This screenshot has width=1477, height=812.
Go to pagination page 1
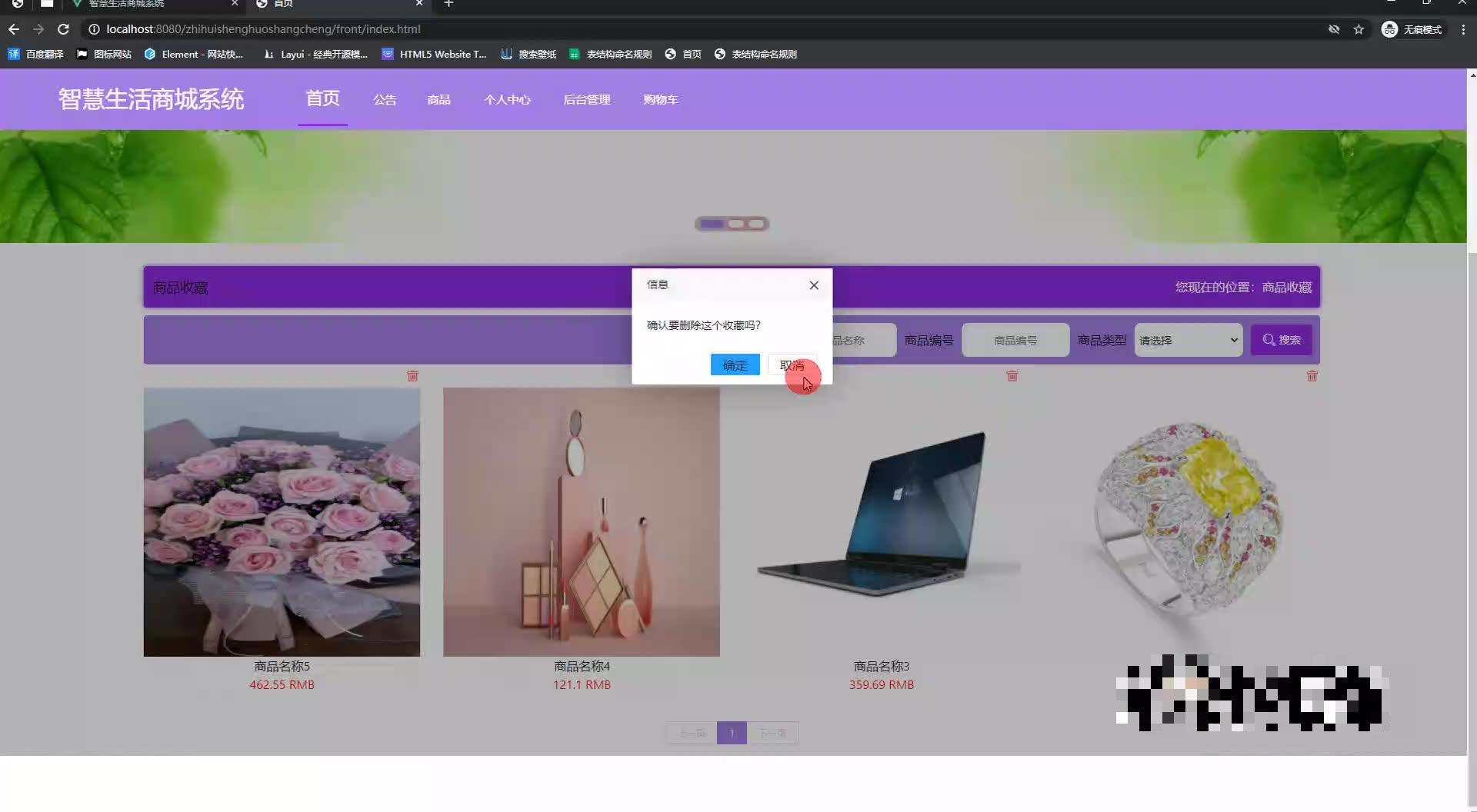click(x=732, y=733)
